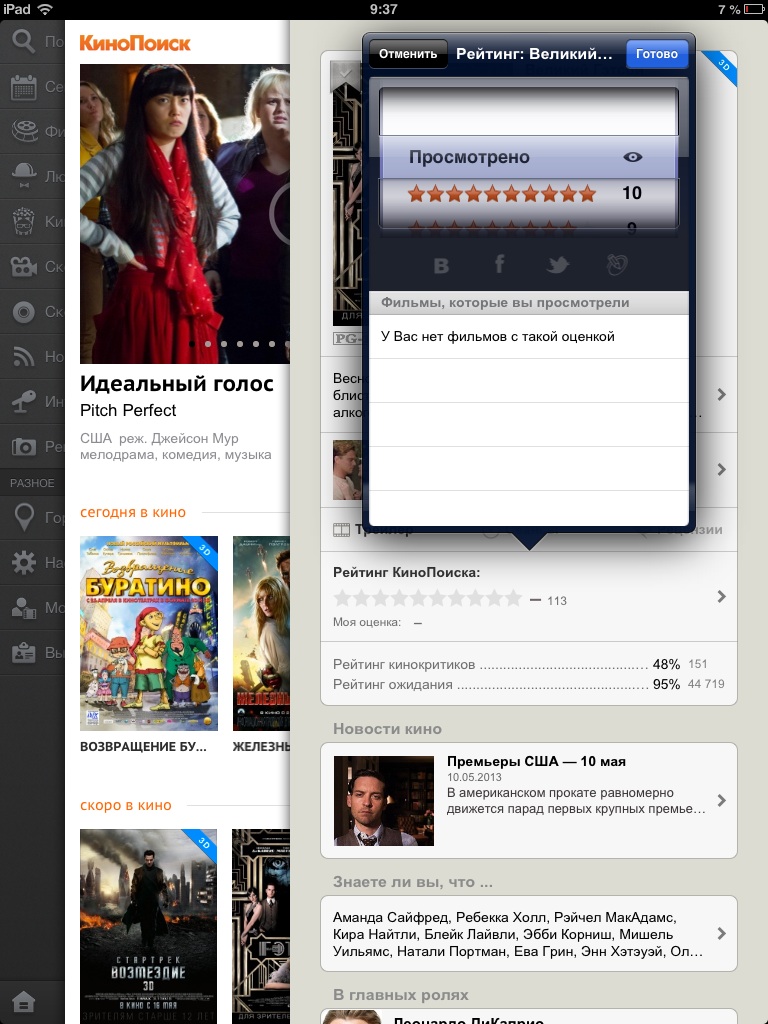Open 'Премьеры США — 10 мая' news chevron
Screen dimensions: 768x1024
pyautogui.click(x=721, y=801)
